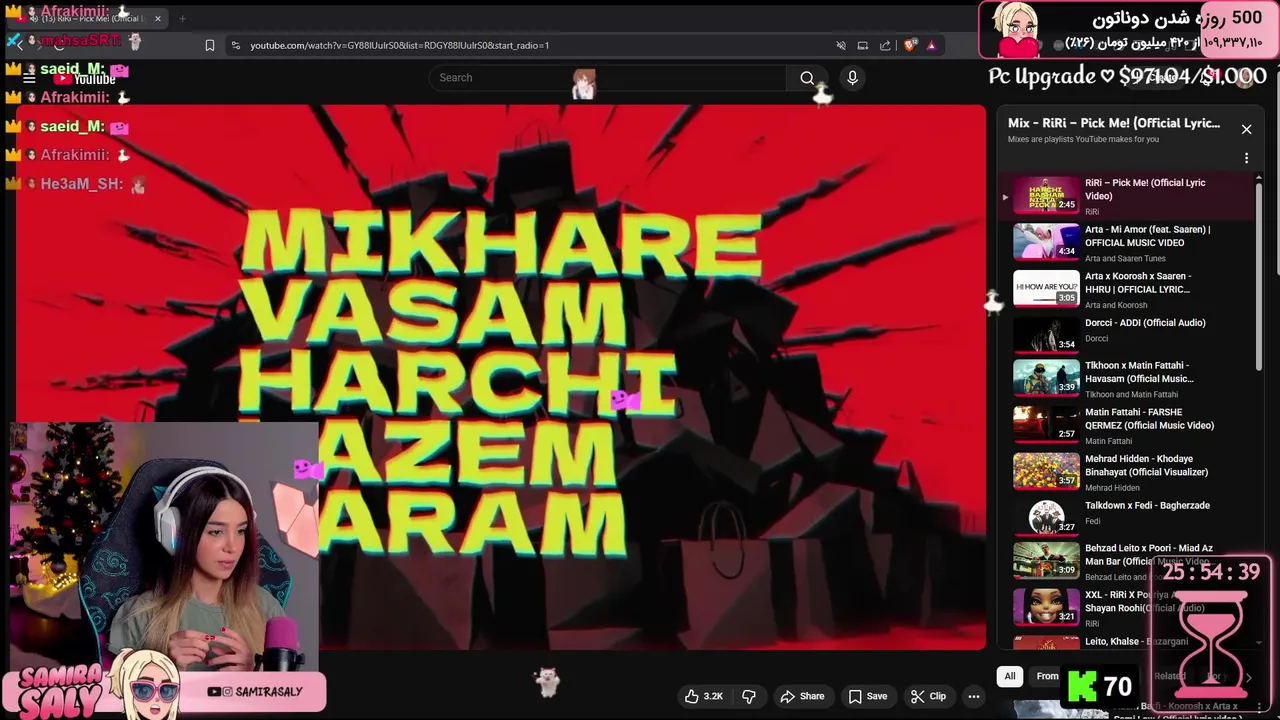This screenshot has width=1280, height=720.
Task: Click into the YouTube search field
Action: point(610,78)
